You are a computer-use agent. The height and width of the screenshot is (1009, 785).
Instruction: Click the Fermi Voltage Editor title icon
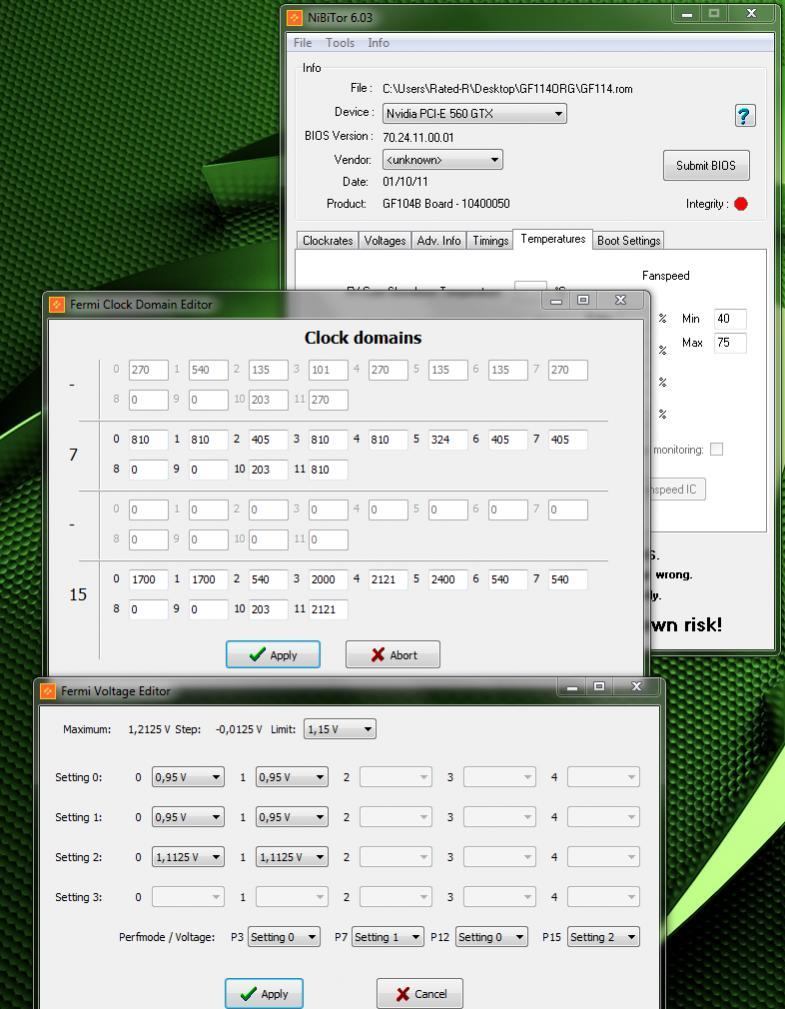tap(48, 691)
